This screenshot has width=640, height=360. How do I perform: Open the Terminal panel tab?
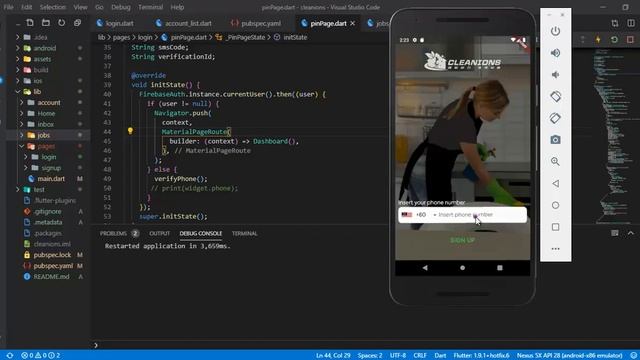click(244, 233)
